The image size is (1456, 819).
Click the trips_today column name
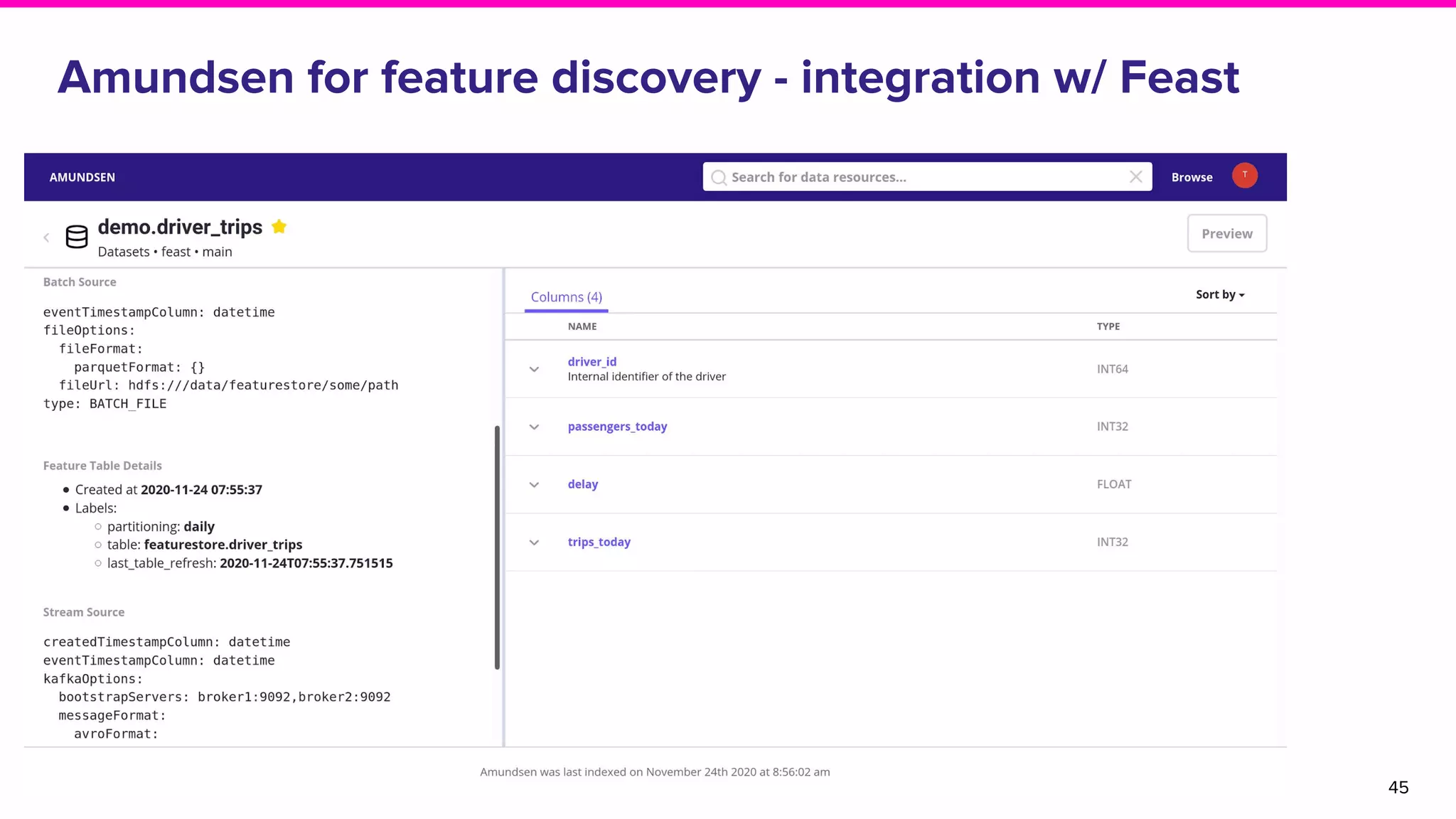pyautogui.click(x=599, y=541)
